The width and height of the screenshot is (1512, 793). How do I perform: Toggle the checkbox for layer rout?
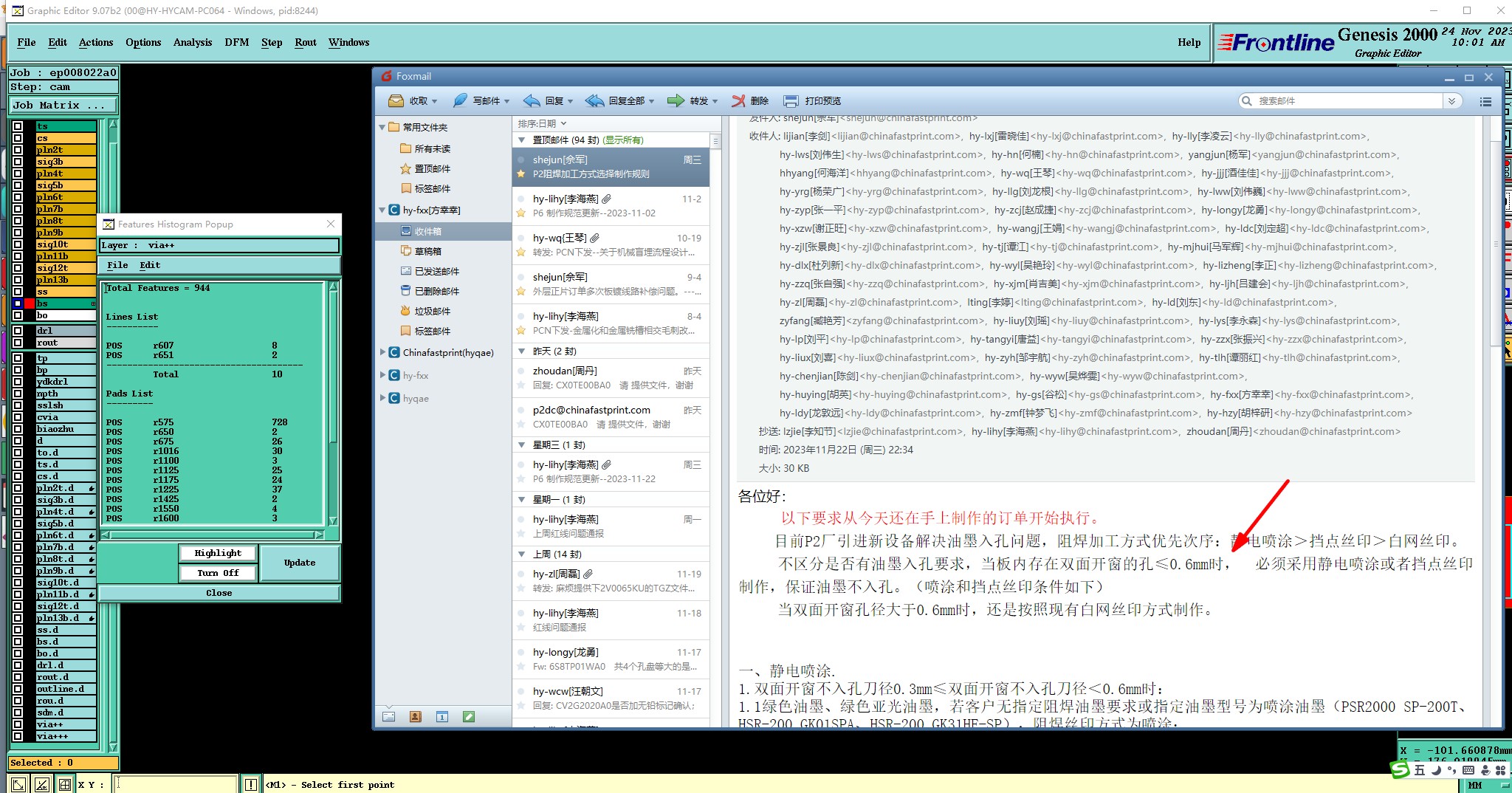coord(18,343)
